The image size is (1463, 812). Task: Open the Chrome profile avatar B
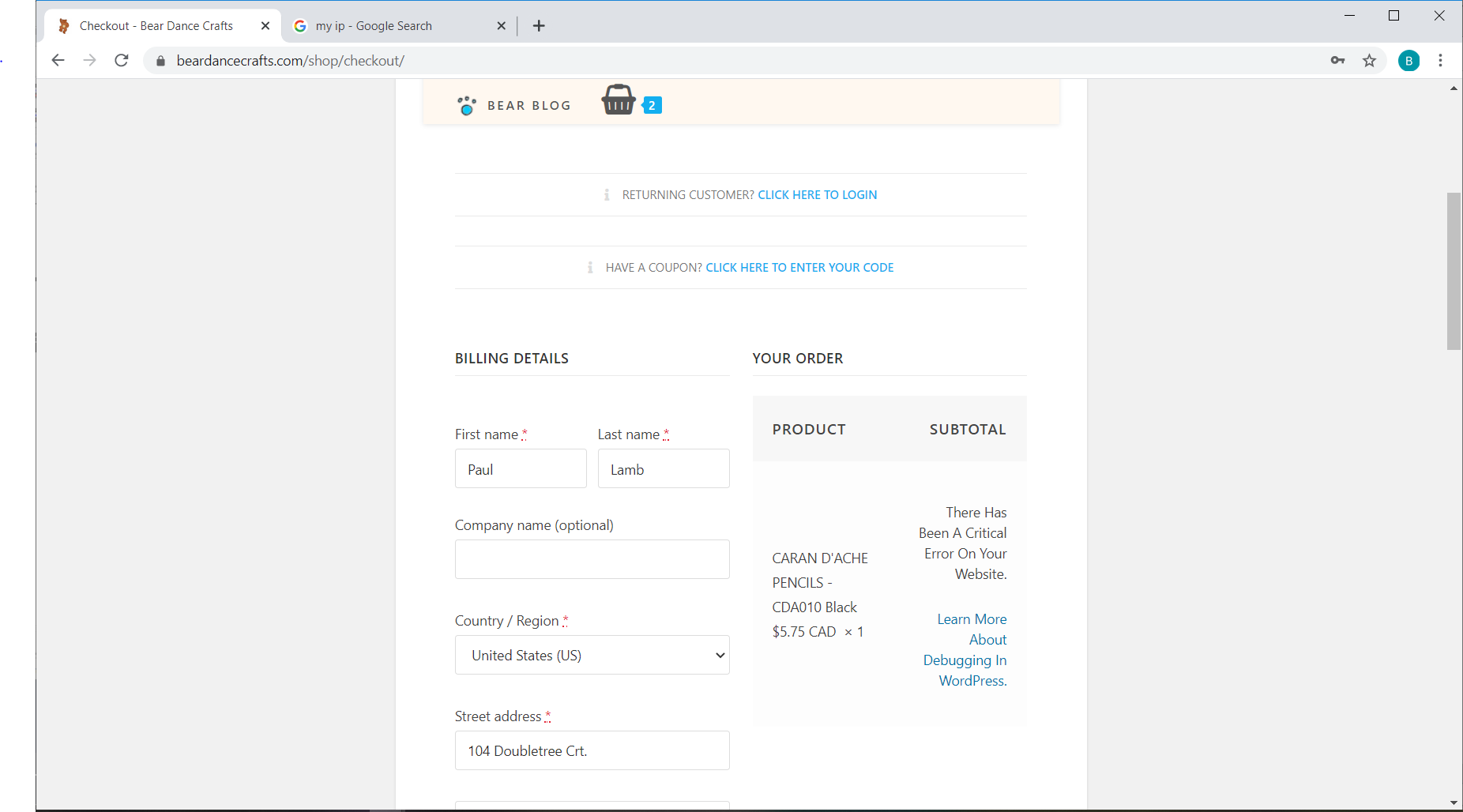[x=1408, y=61]
